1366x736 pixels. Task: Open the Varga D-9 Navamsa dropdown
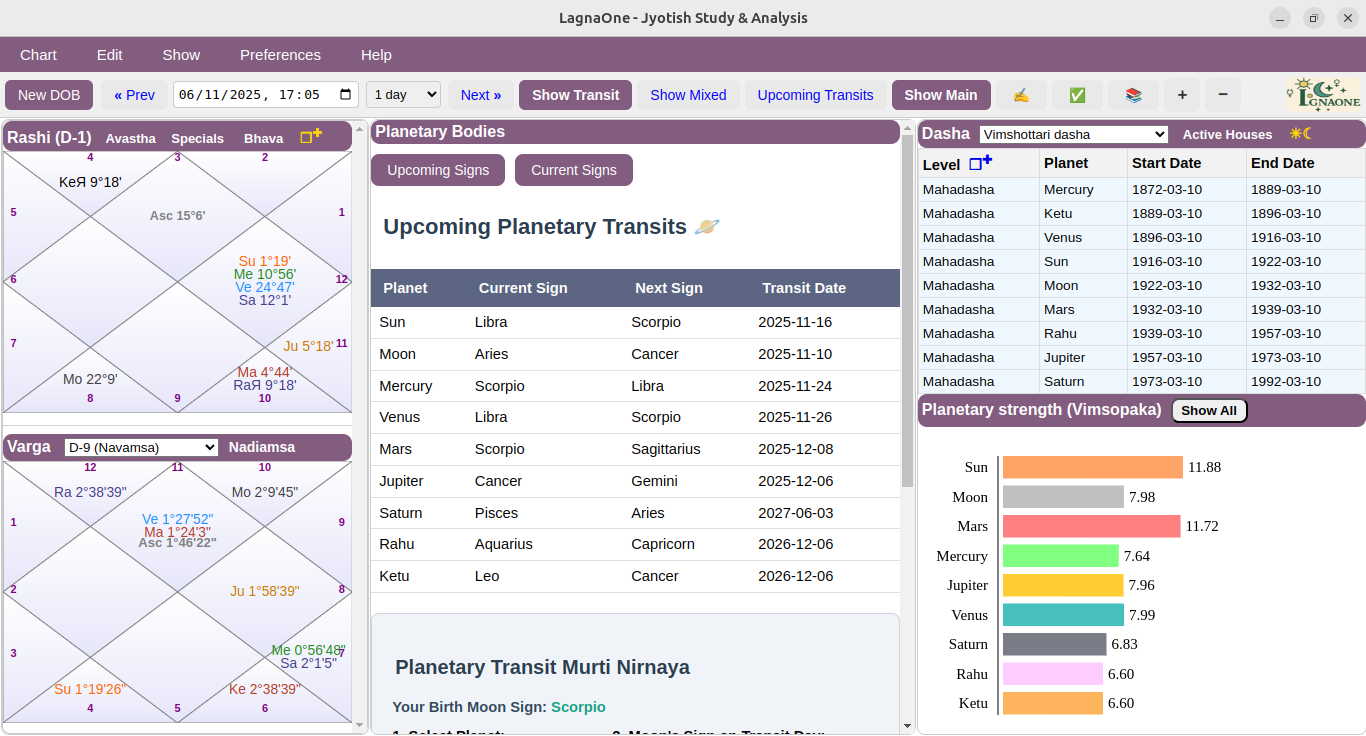pos(141,447)
